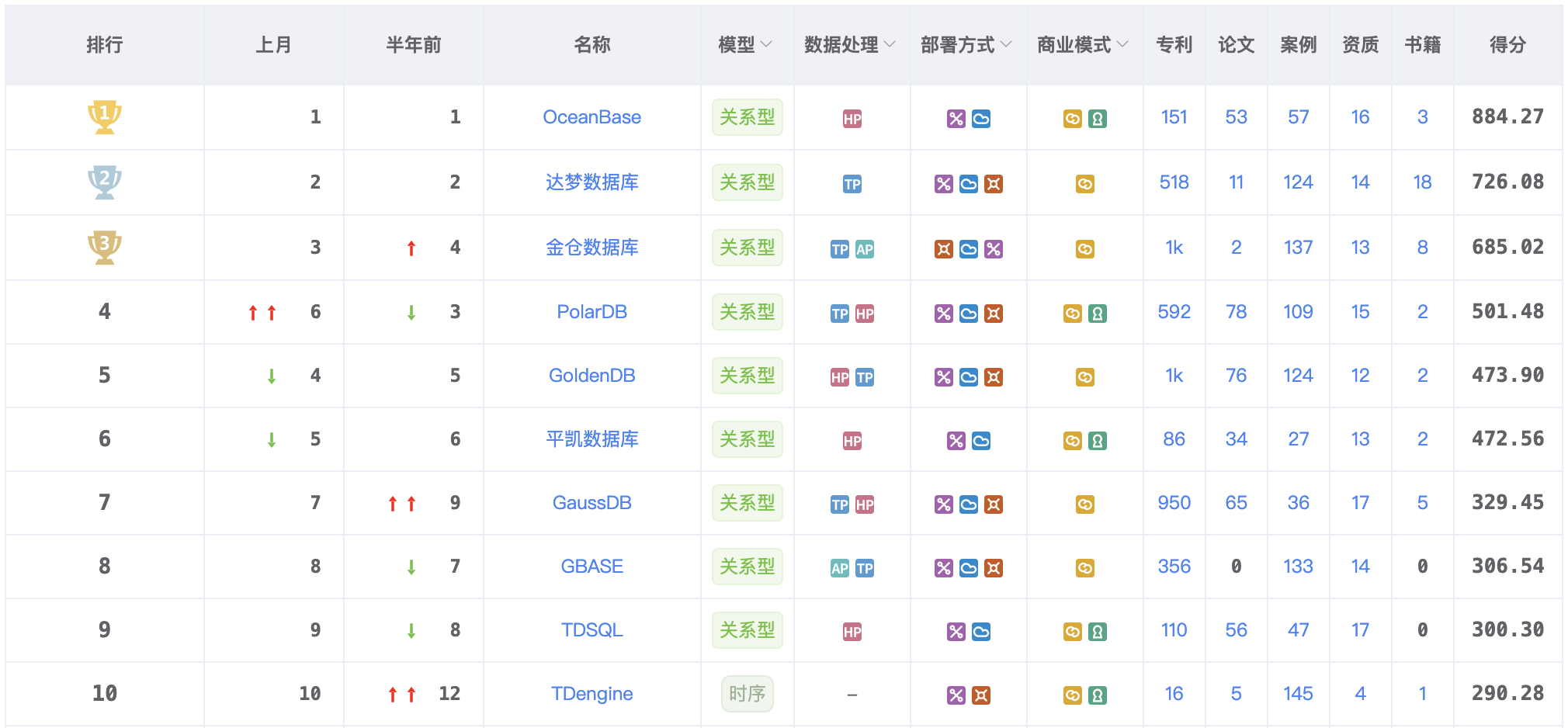The width and height of the screenshot is (1568, 728).
Task: Click the TP badge in GoldenDB row
Action: point(865,377)
